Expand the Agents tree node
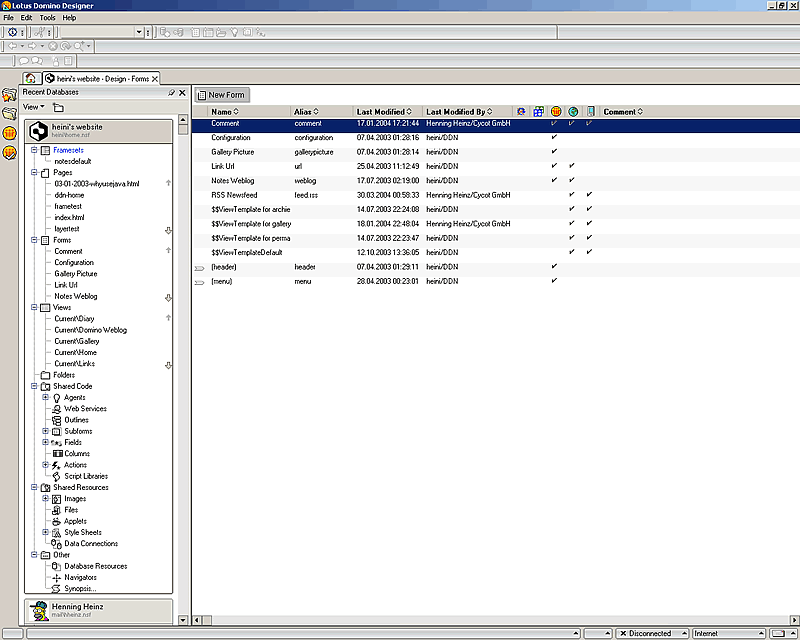This screenshot has height=640, width=800. [45, 397]
